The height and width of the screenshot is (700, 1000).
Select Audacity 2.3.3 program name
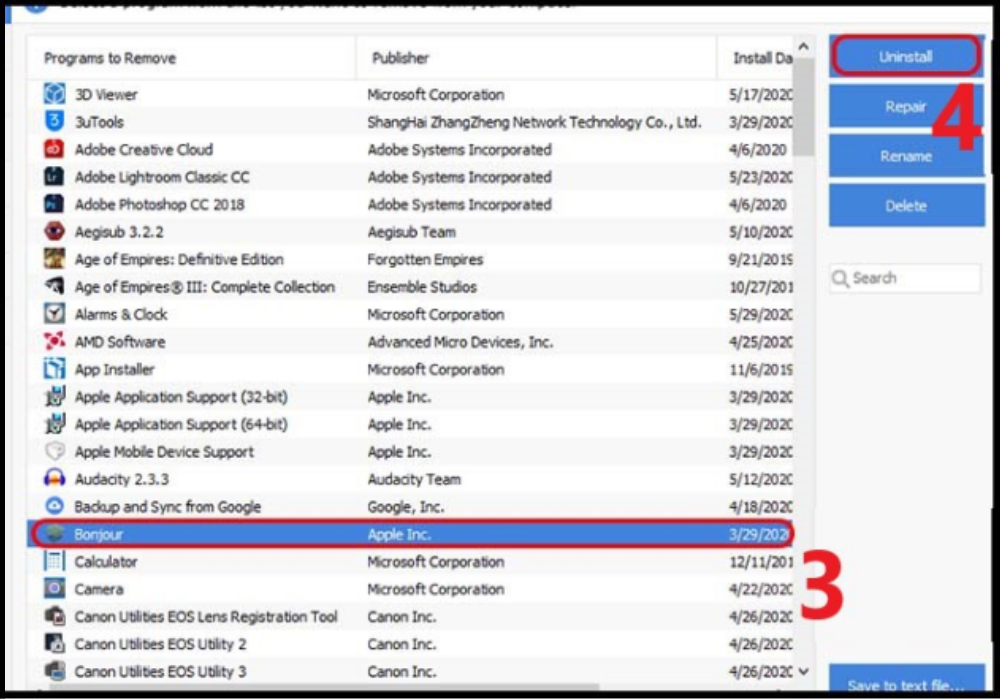(121, 479)
